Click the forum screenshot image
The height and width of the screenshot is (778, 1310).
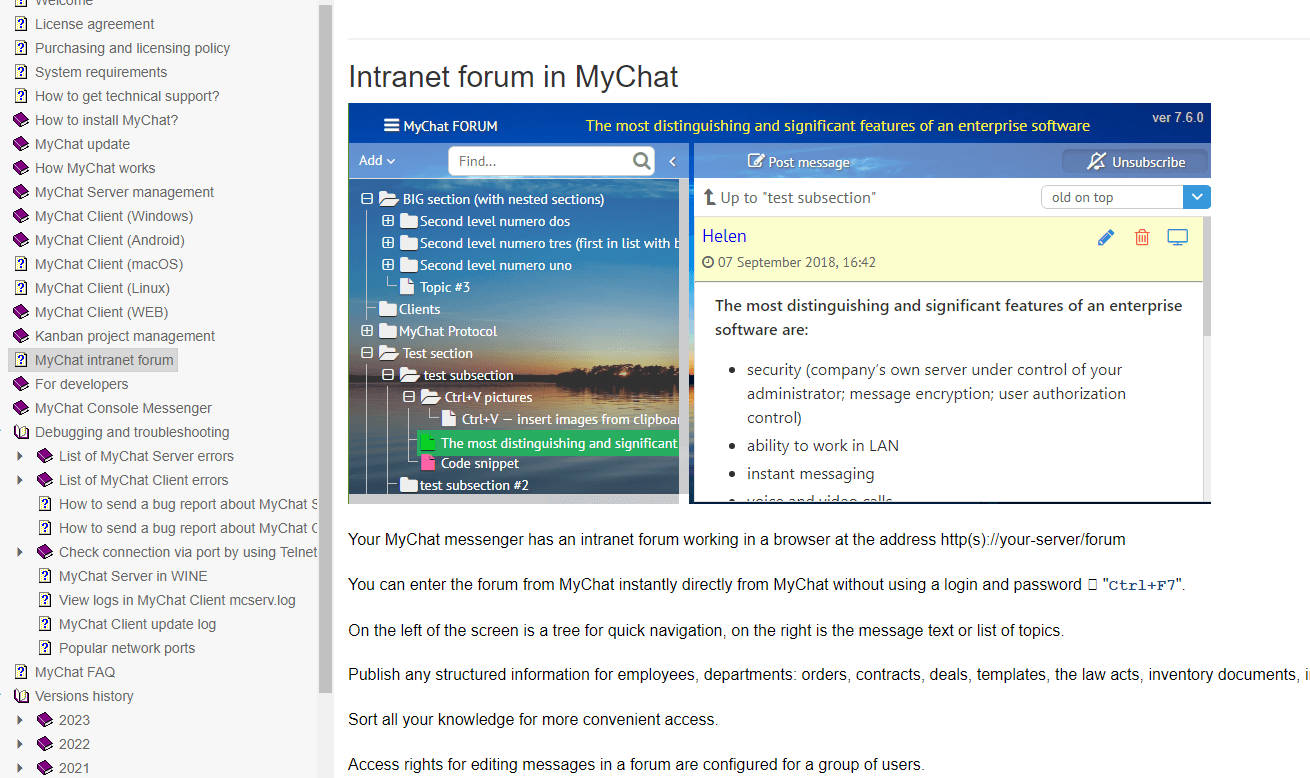point(779,303)
